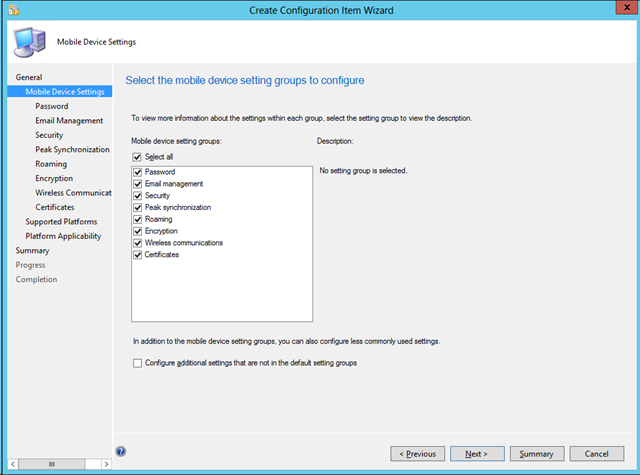The height and width of the screenshot is (475, 640).
Task: Uncheck the Password setting group checkbox
Action: [137, 172]
